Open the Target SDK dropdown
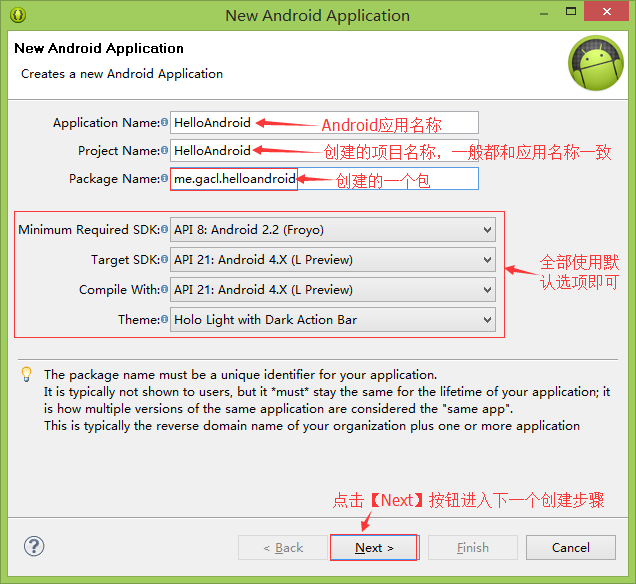This screenshot has height=584, width=636. (333, 260)
